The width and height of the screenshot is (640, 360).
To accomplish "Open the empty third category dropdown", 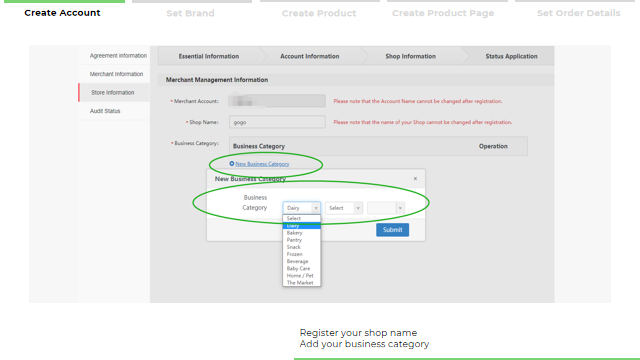I will [386, 208].
